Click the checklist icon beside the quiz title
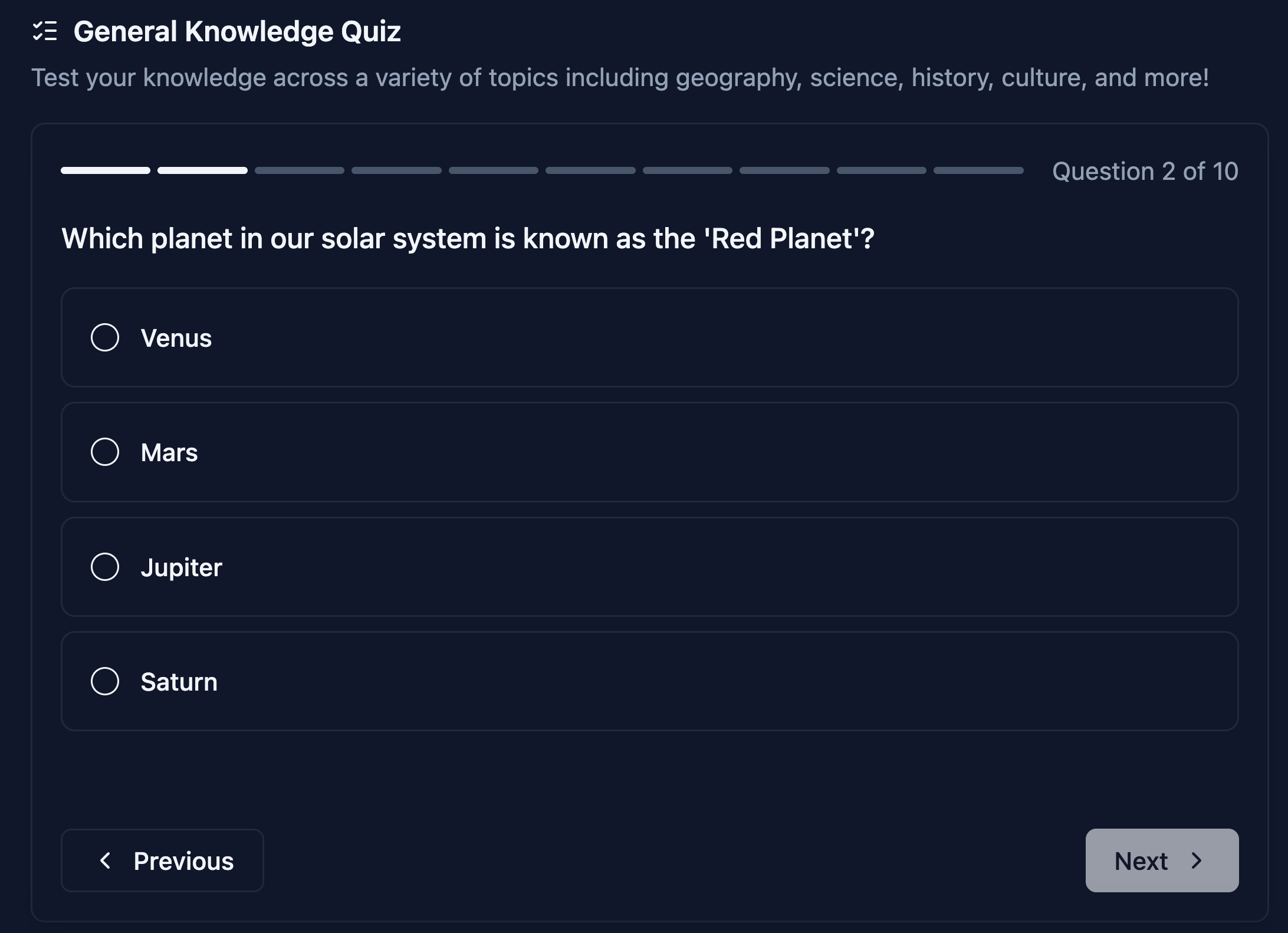This screenshot has width=1288, height=933. (x=45, y=31)
